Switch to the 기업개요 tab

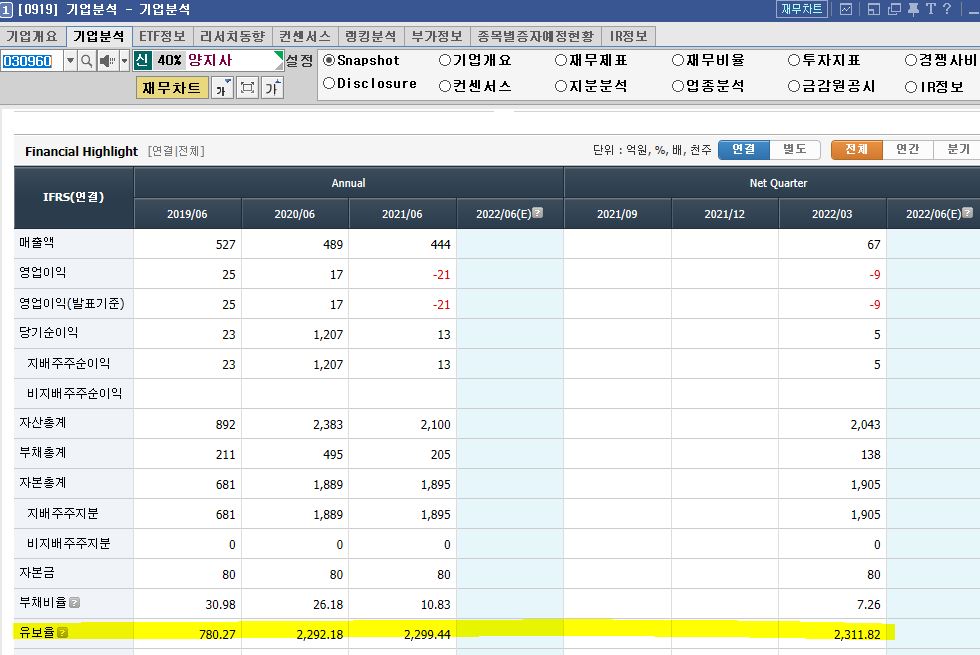pos(31,36)
